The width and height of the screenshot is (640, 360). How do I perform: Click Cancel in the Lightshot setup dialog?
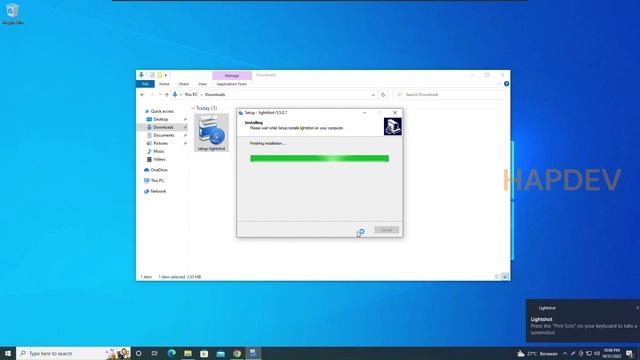386,230
